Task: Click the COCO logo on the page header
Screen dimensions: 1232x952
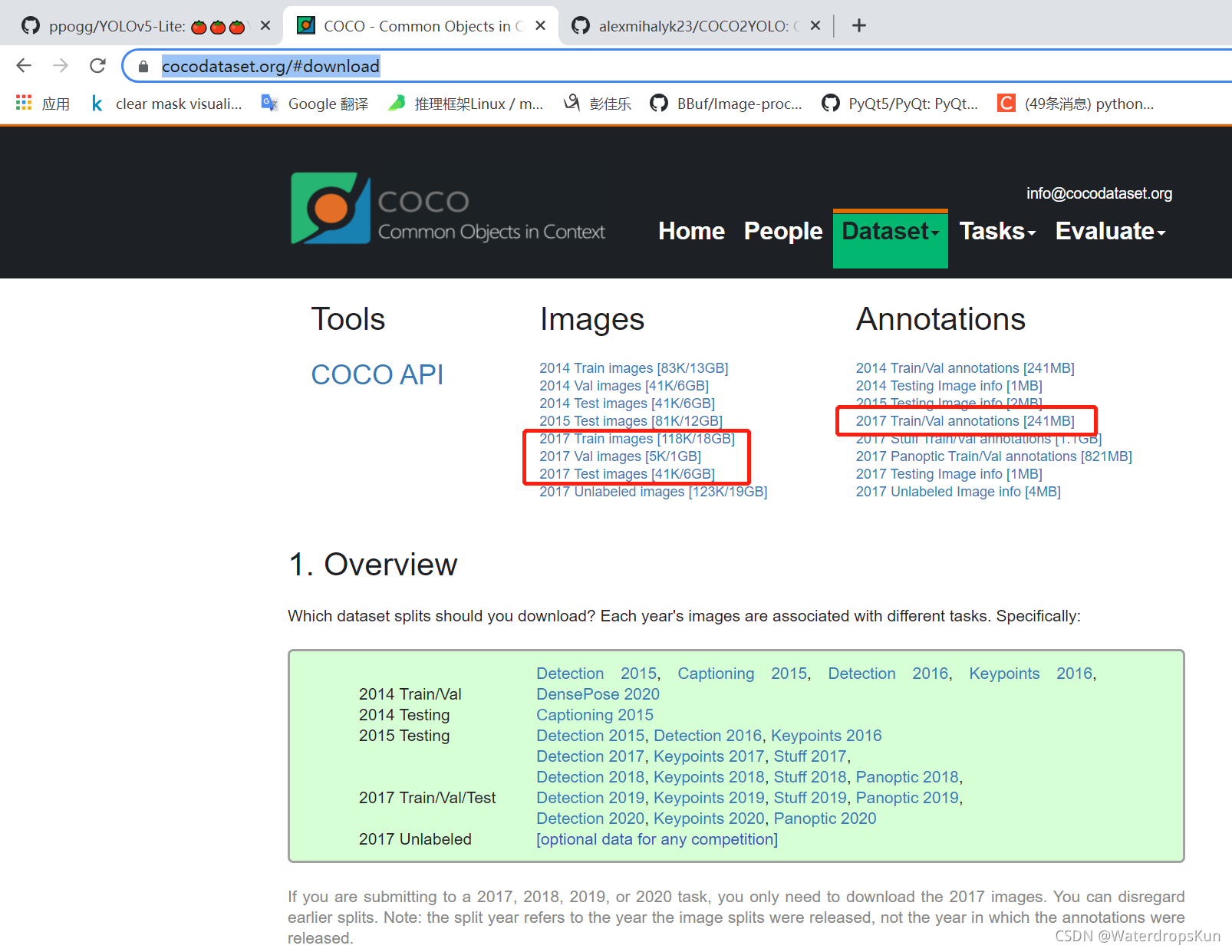Action: coord(330,207)
